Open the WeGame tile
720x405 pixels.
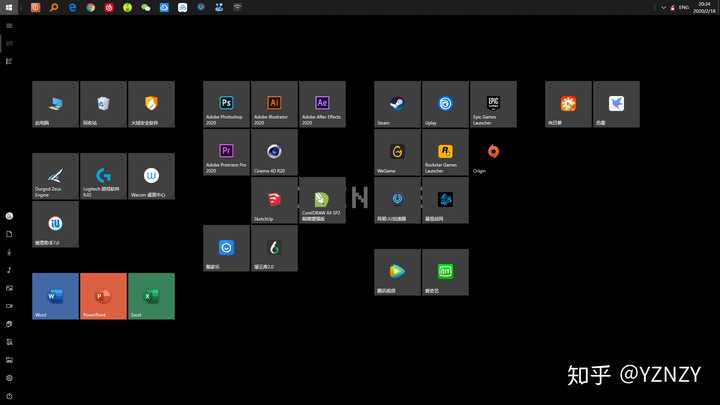(397, 152)
